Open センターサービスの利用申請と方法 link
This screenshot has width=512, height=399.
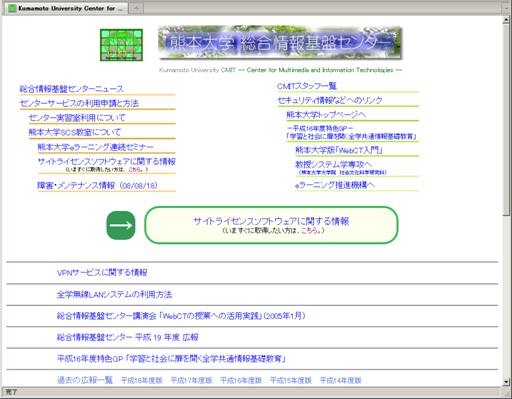(x=79, y=103)
